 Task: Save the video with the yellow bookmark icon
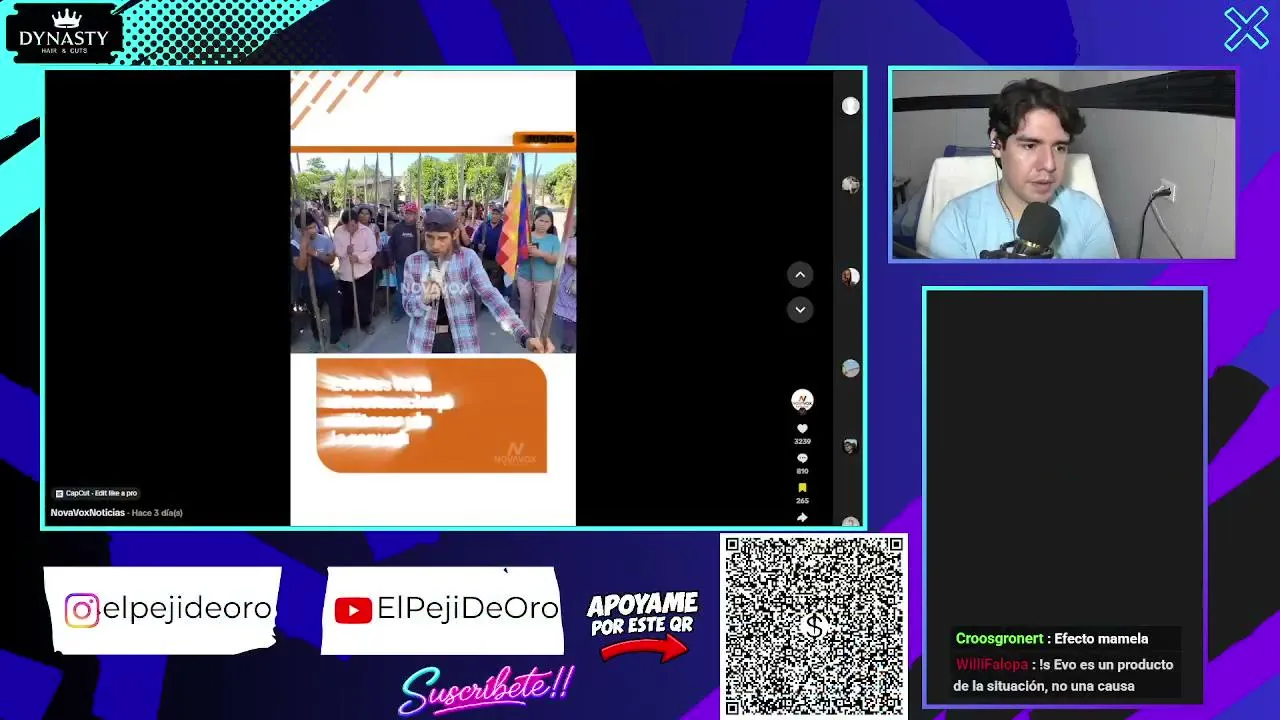click(x=802, y=489)
